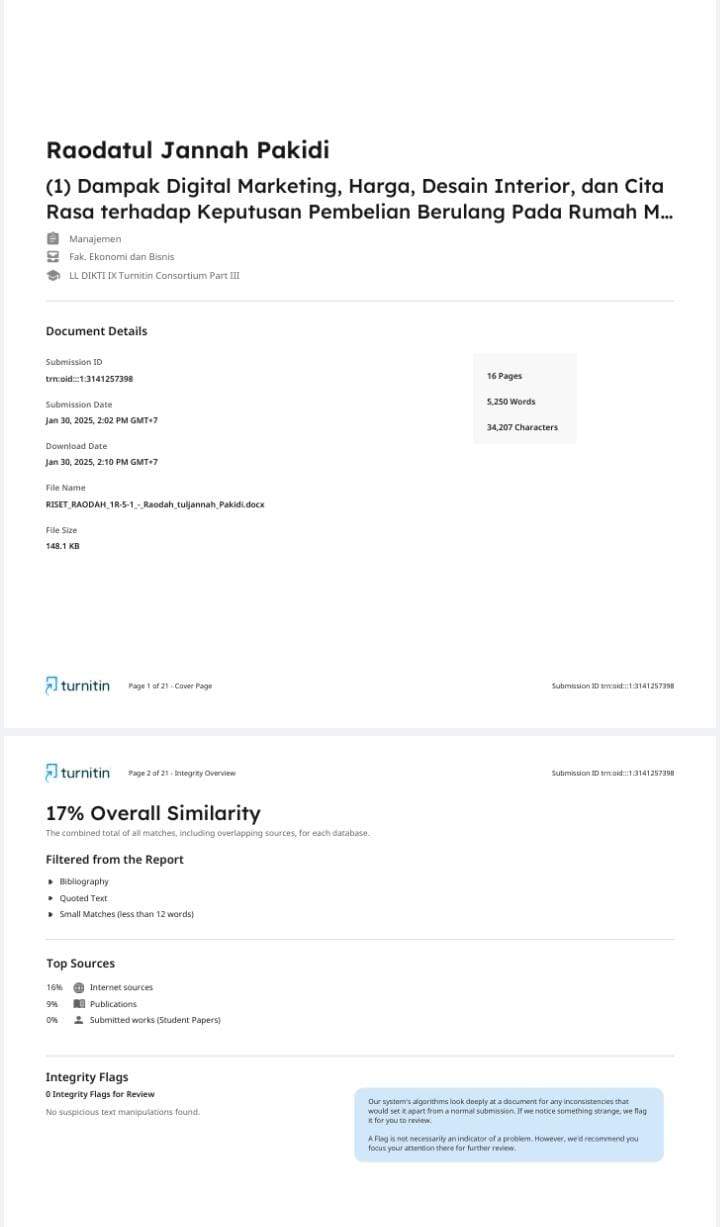This screenshot has height=1227, width=720.
Task: Click the icon next to Fak. Ekonomi dan Bisnis
Action: [53, 257]
